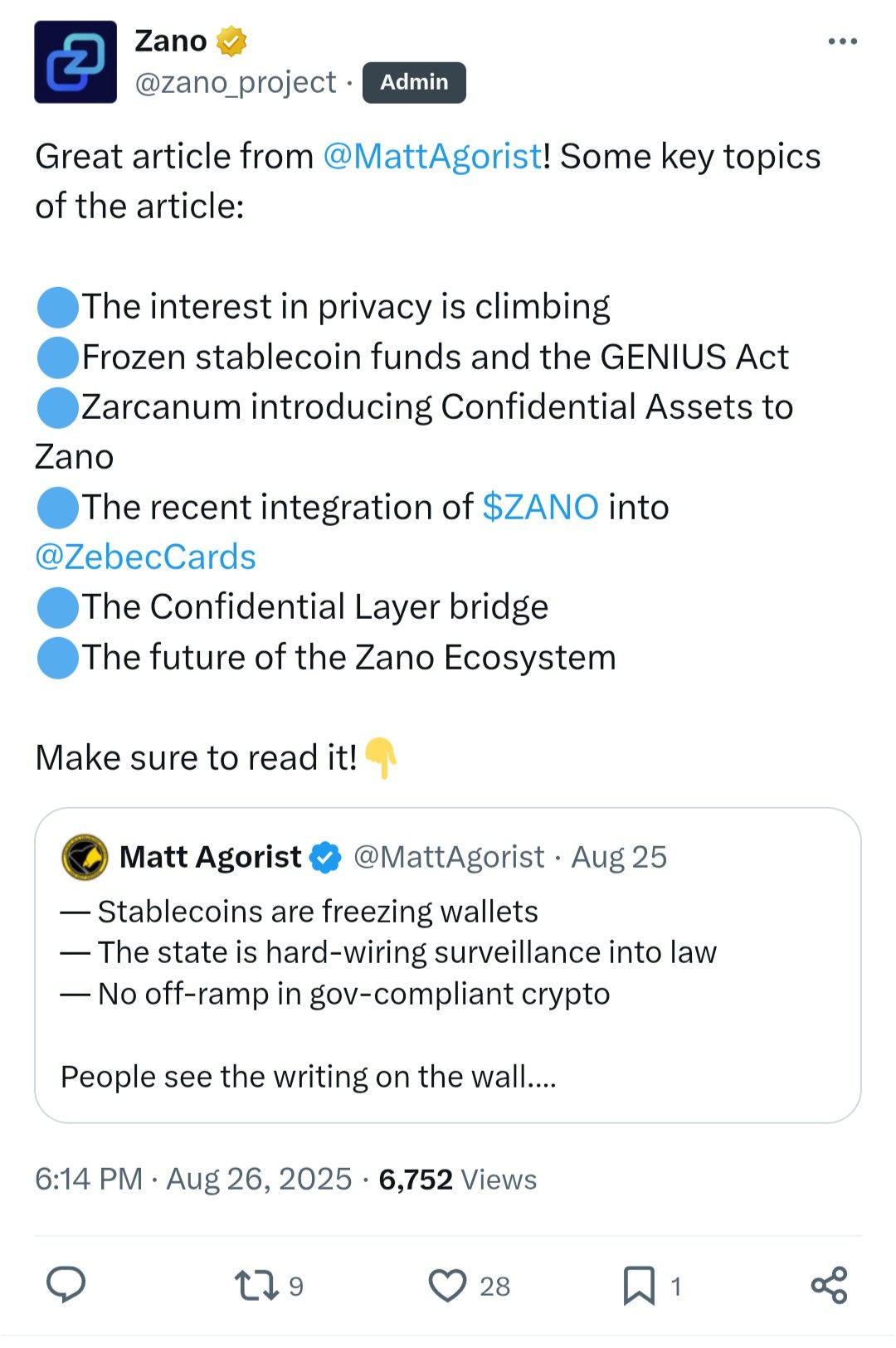Like the post via the heart icon
Viewport: 896px width, 1348px height.
(469, 1286)
